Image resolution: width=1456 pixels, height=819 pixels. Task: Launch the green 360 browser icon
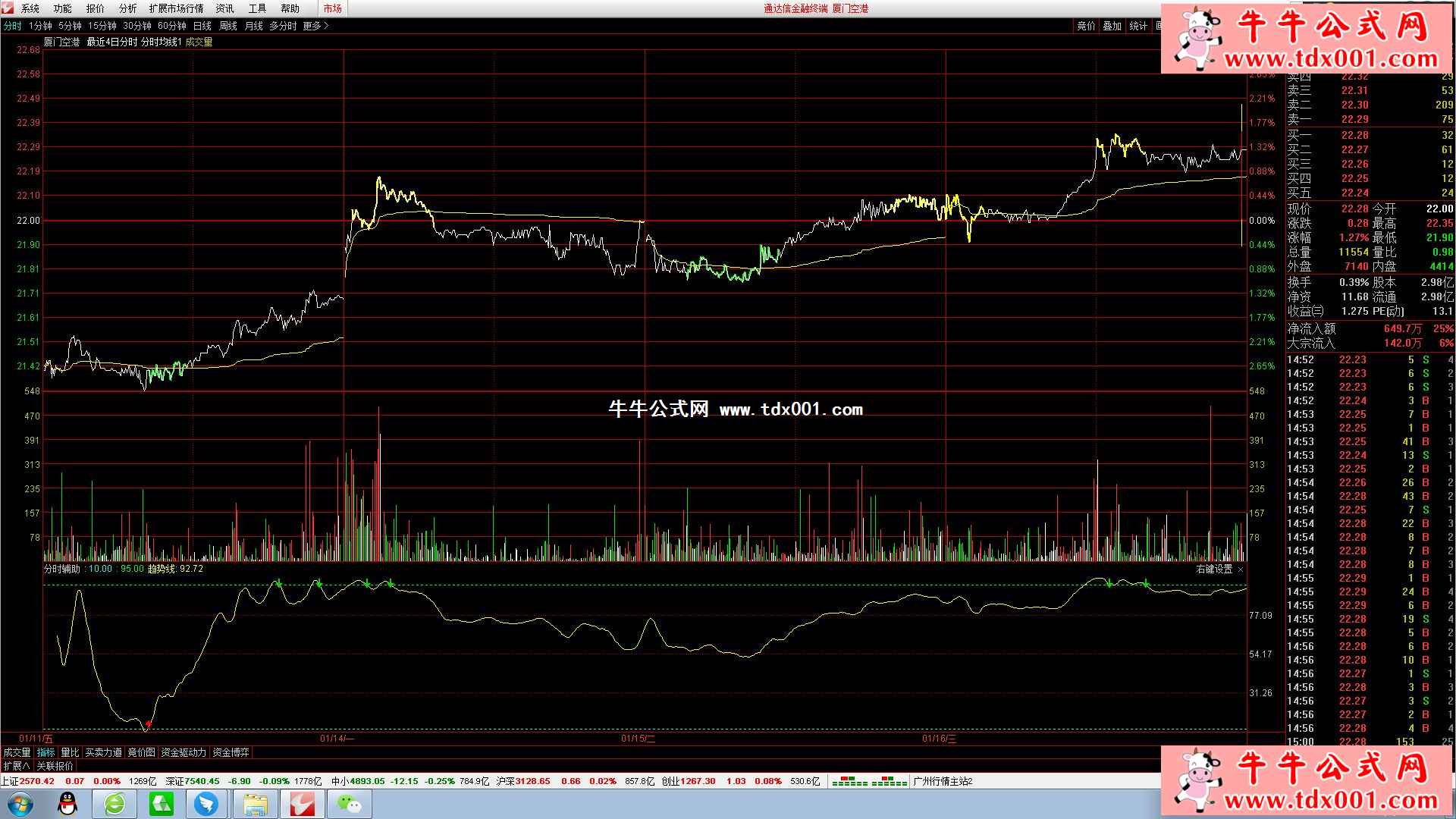(x=115, y=804)
